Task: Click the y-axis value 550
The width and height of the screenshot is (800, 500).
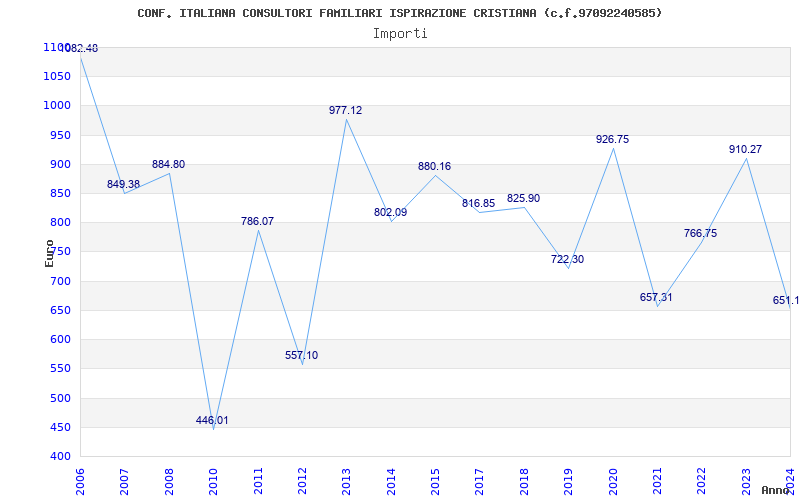Action: tap(60, 369)
